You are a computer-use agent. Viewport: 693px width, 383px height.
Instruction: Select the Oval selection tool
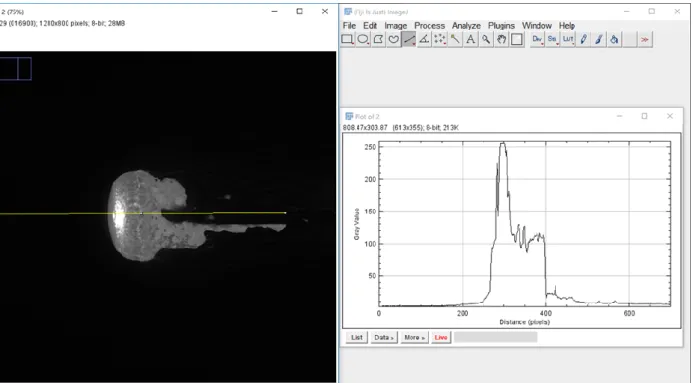click(363, 39)
